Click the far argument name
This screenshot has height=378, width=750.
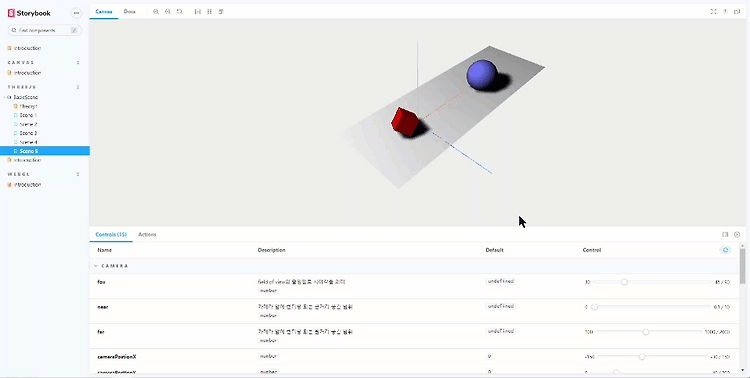[100, 332]
